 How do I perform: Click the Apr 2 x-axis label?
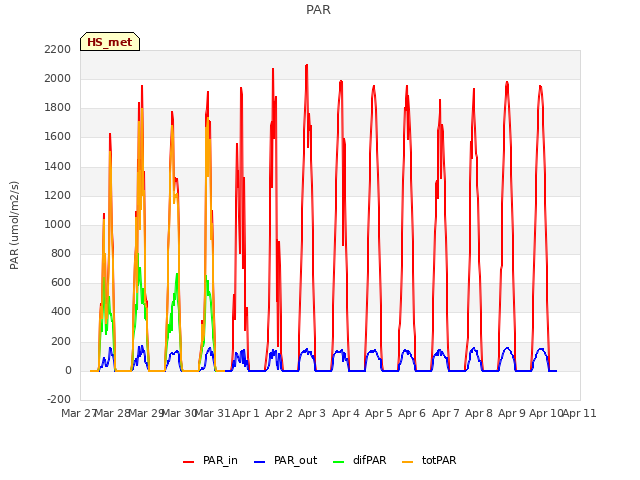pos(279,413)
